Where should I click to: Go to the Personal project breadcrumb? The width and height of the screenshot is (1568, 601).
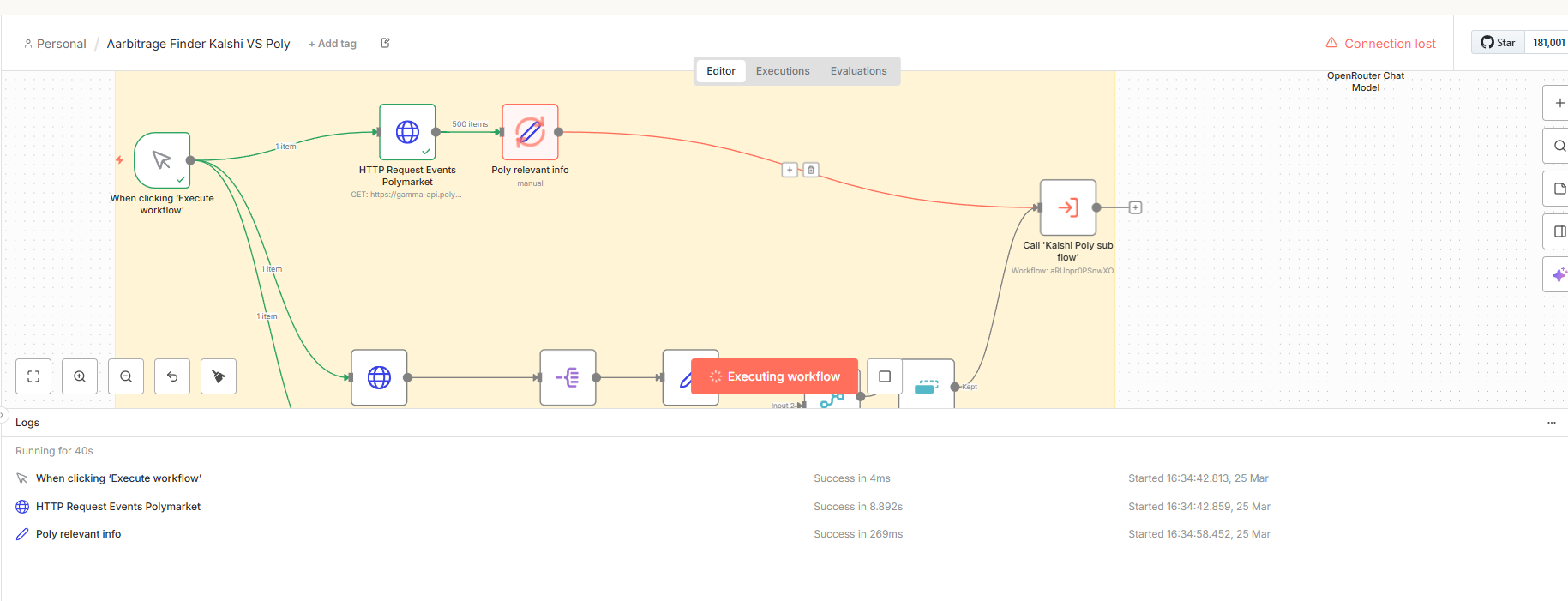point(55,44)
